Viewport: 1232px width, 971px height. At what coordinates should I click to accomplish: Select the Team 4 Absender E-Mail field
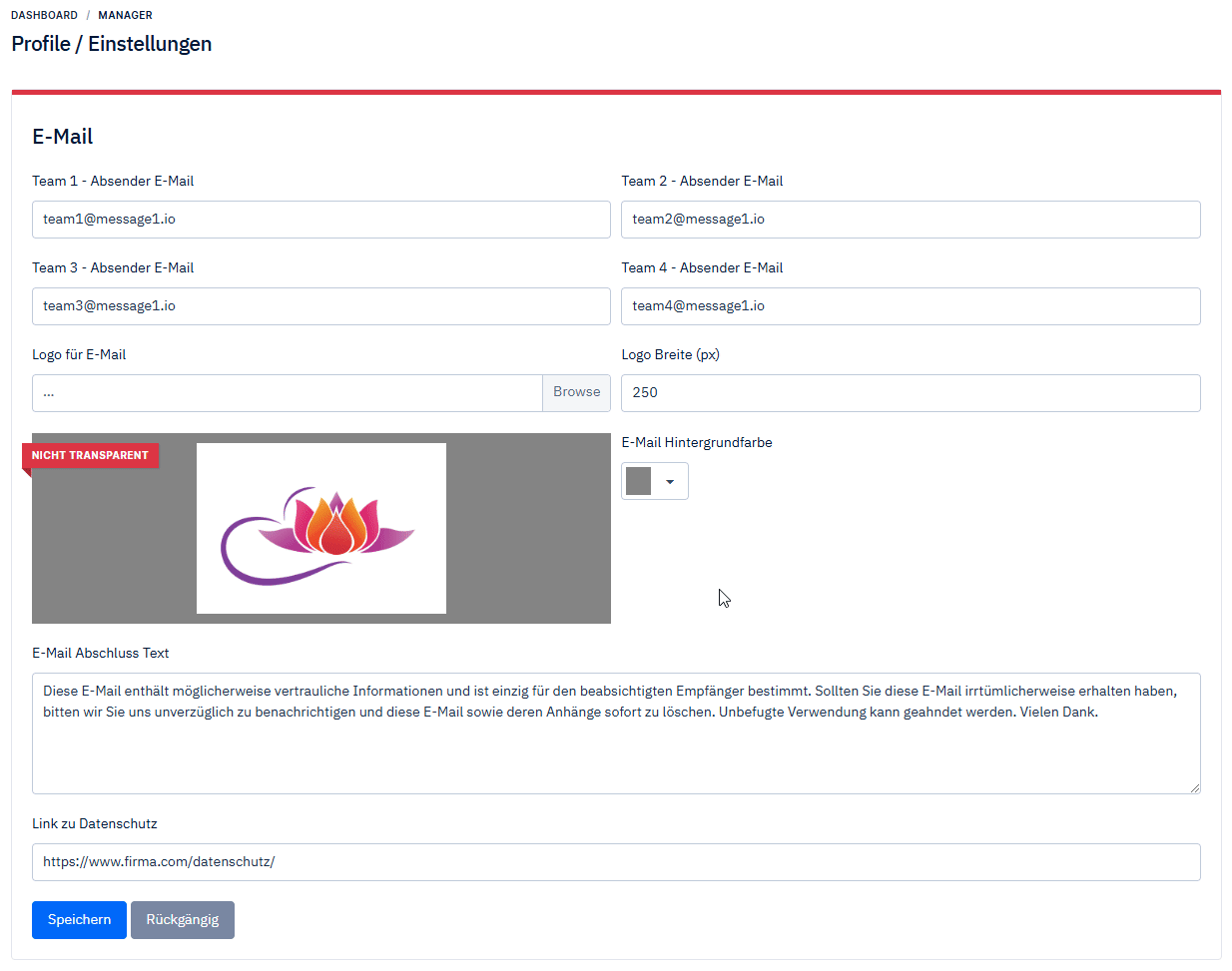tap(910, 306)
